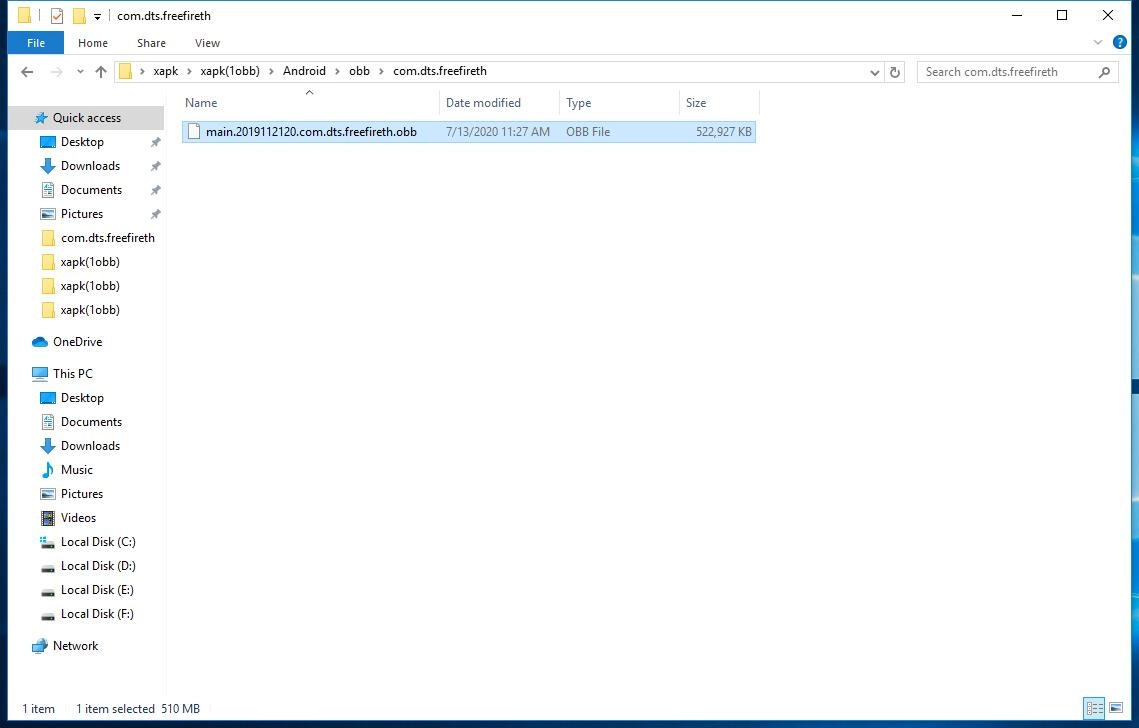Image resolution: width=1139 pixels, height=728 pixels.
Task: Select the New Folder icon on the title bar
Action: [79, 16]
